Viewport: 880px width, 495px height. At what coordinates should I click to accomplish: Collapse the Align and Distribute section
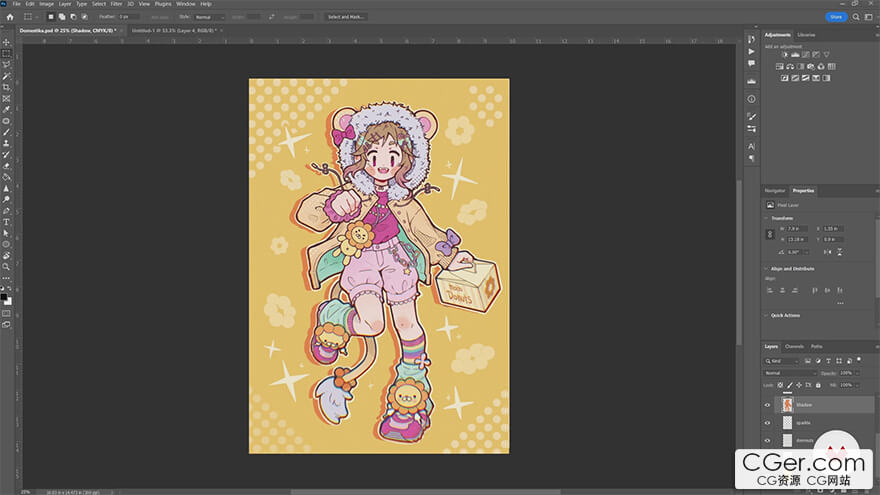(767, 269)
